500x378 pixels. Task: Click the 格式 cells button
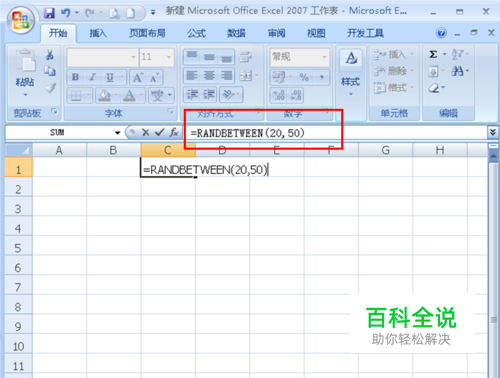click(394, 88)
